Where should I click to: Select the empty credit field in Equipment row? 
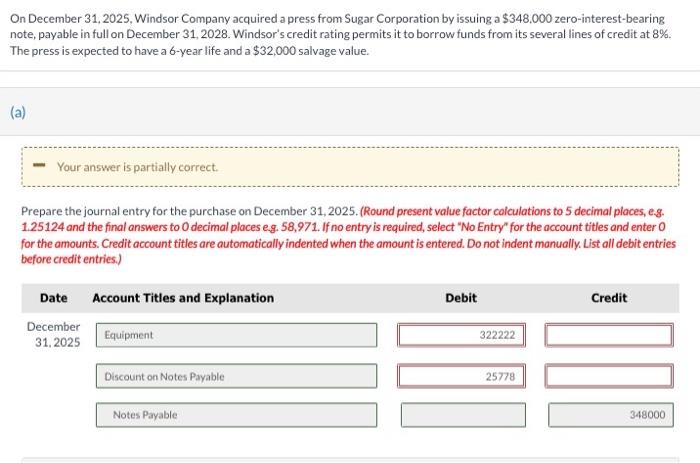(609, 335)
